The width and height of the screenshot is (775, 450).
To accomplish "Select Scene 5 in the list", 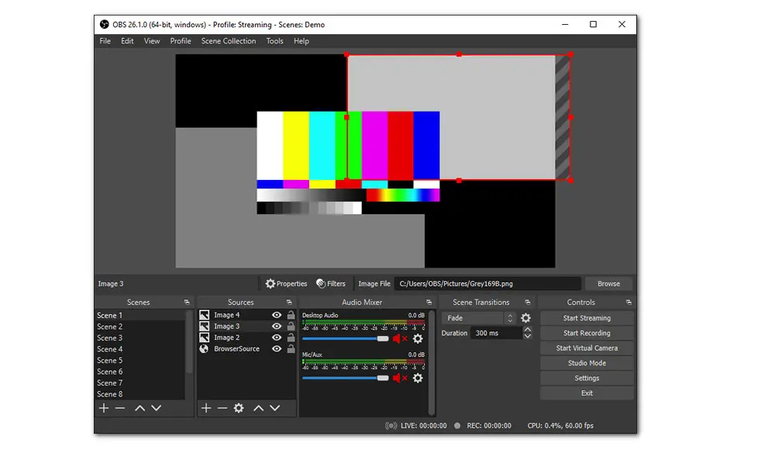I will [140, 360].
